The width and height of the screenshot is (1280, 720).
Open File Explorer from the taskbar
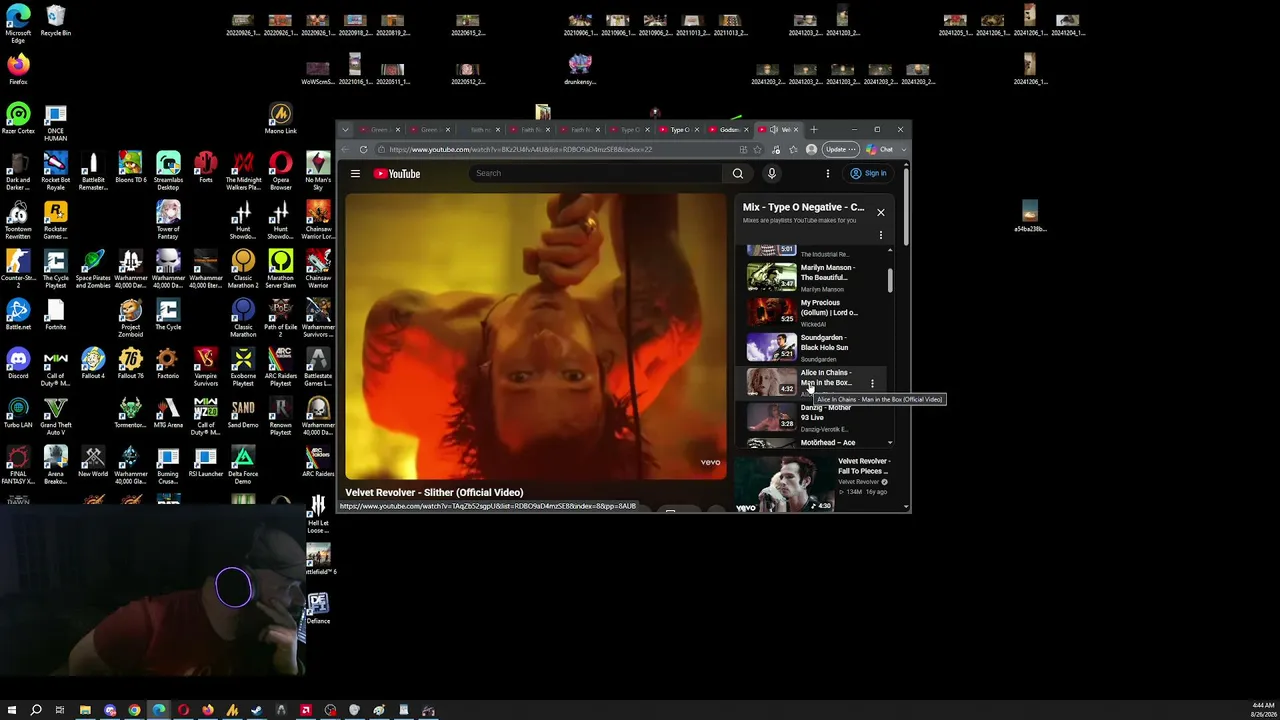tap(85, 710)
